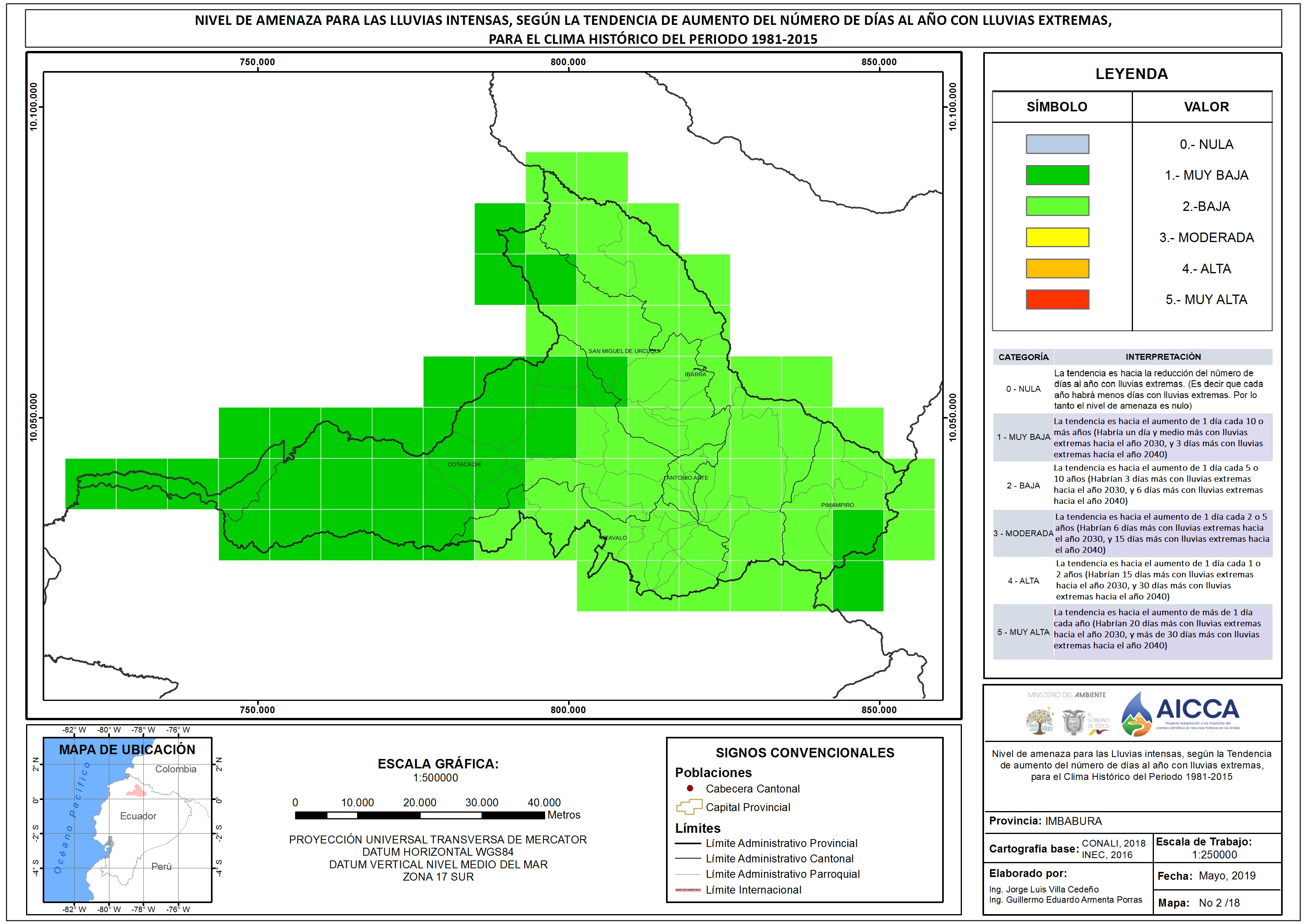The width and height of the screenshot is (1306, 924).
Task: Click the 1:500000 scale text
Action: pos(435,778)
